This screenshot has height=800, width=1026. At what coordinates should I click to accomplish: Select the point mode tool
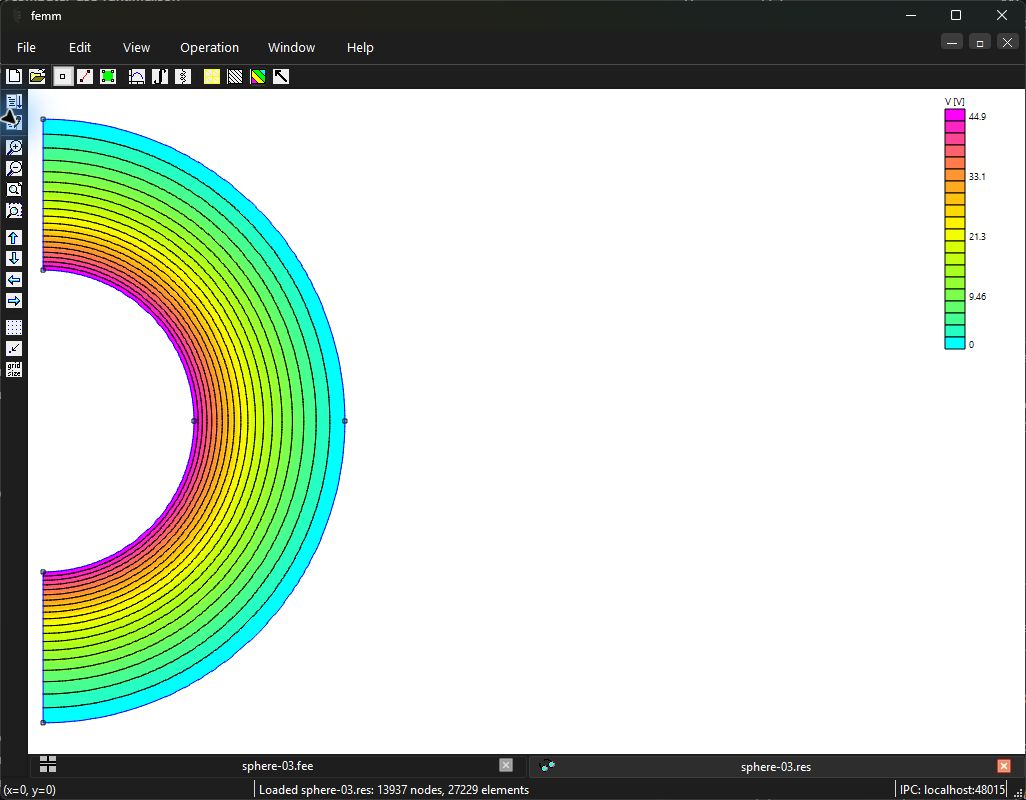coord(62,77)
